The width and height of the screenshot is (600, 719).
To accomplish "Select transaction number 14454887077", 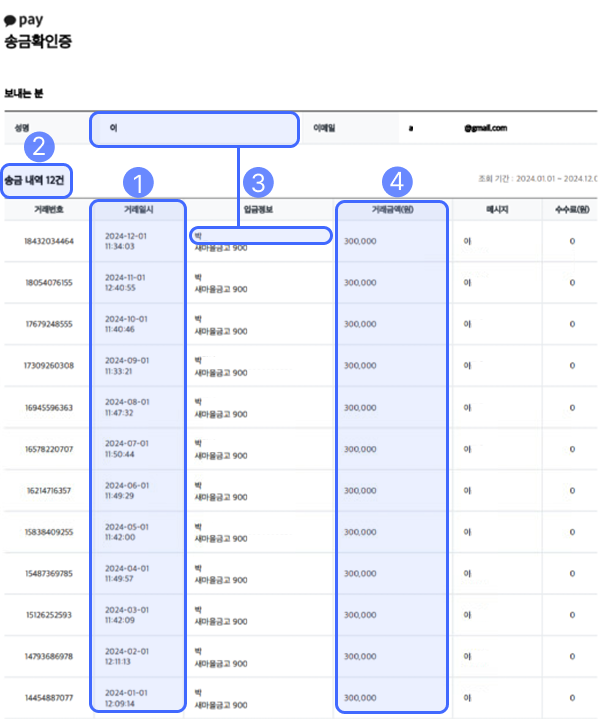I will pos(49,698).
